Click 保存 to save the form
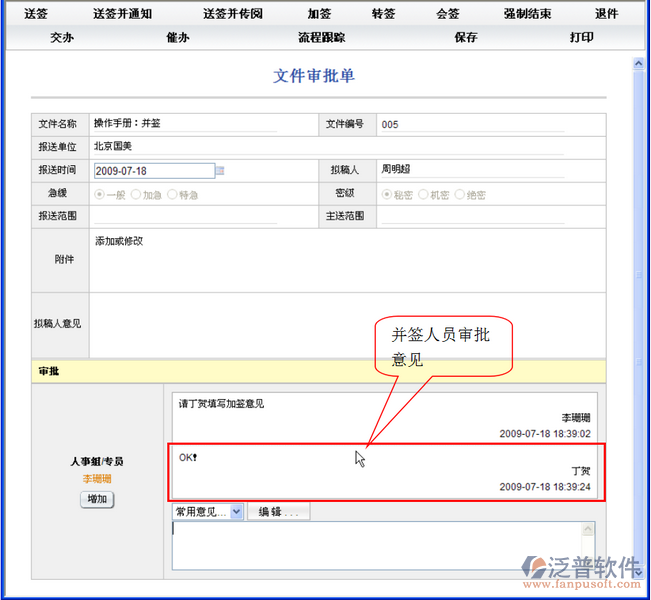Screen dimensions: 651x600 tap(465, 37)
